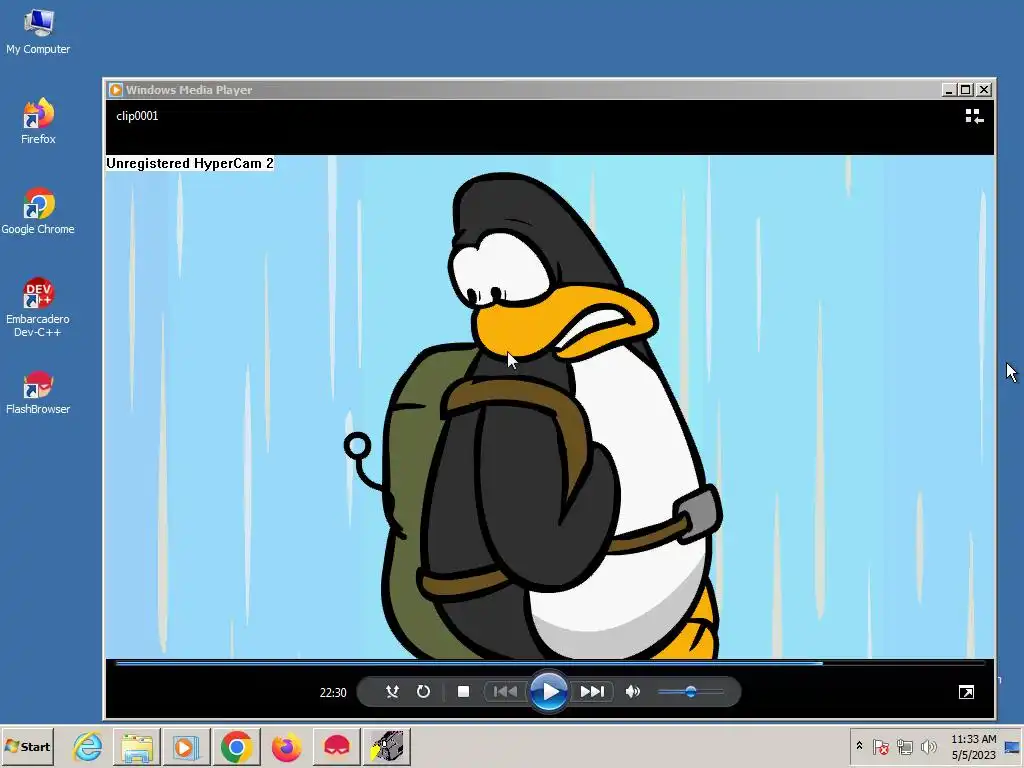
Task: Mute the player volume
Action: point(633,691)
